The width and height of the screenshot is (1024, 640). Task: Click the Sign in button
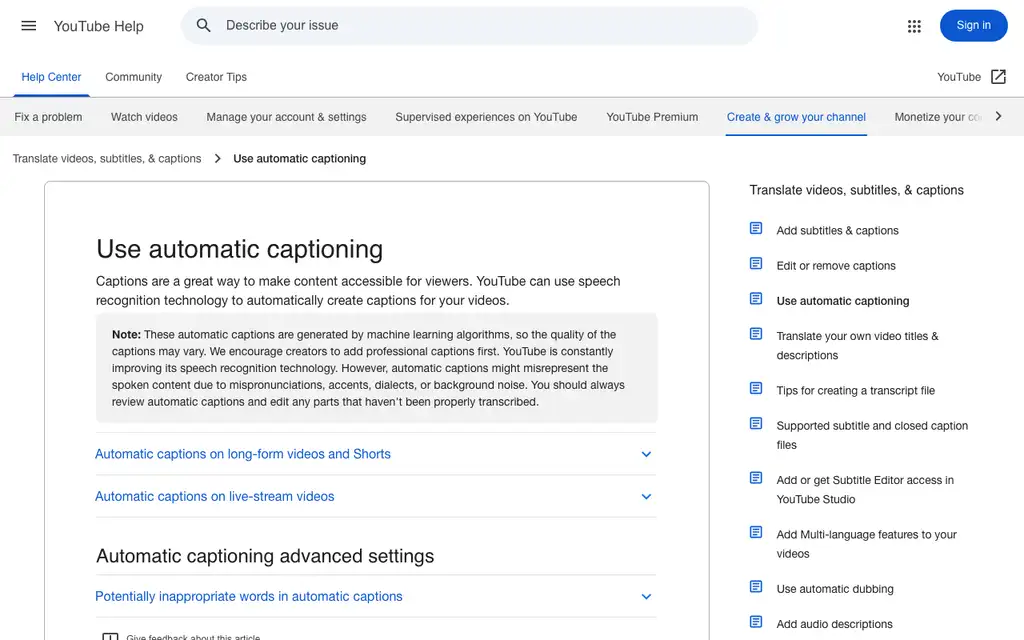point(973,25)
